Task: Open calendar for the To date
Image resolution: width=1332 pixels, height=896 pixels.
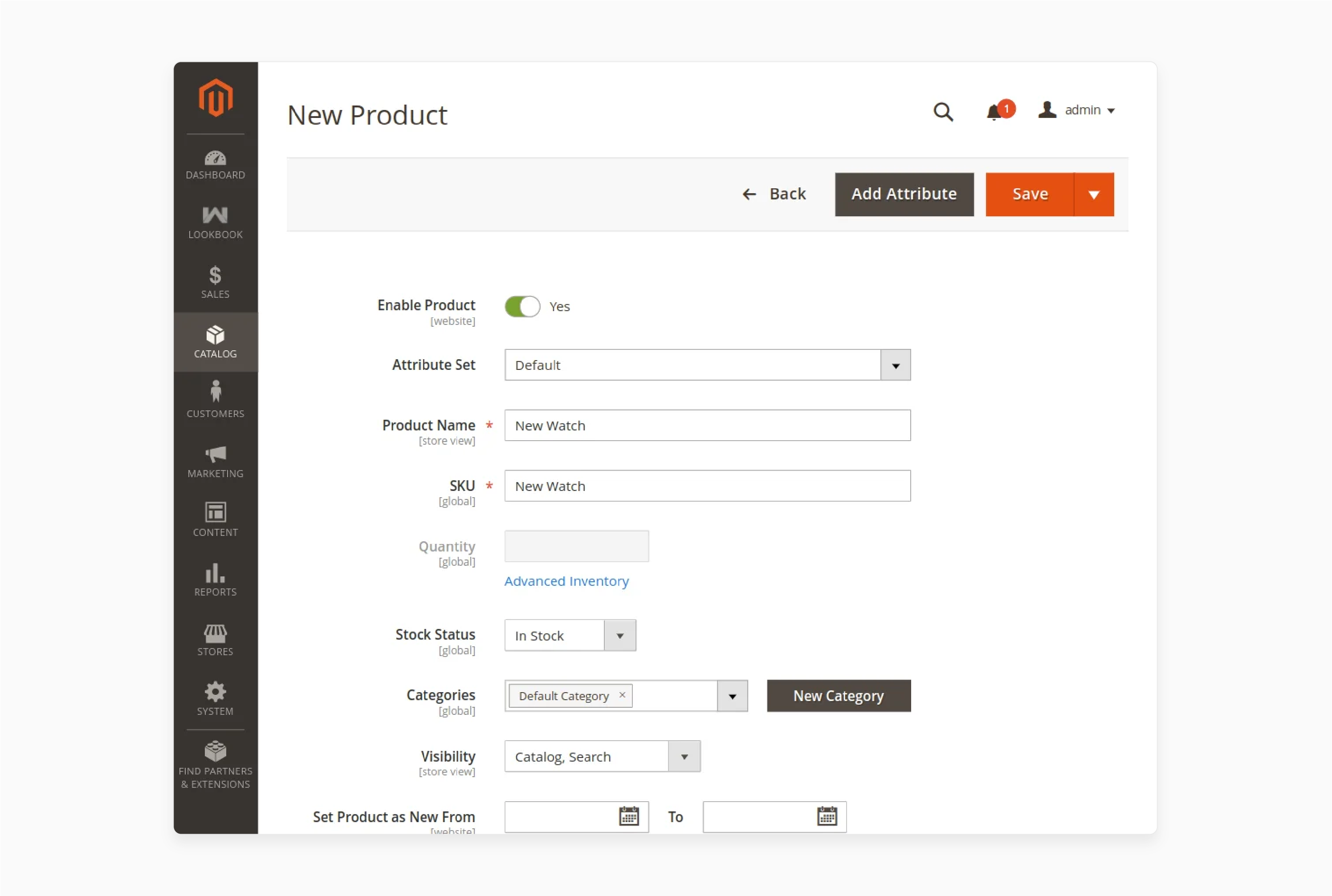Action: tap(827, 816)
